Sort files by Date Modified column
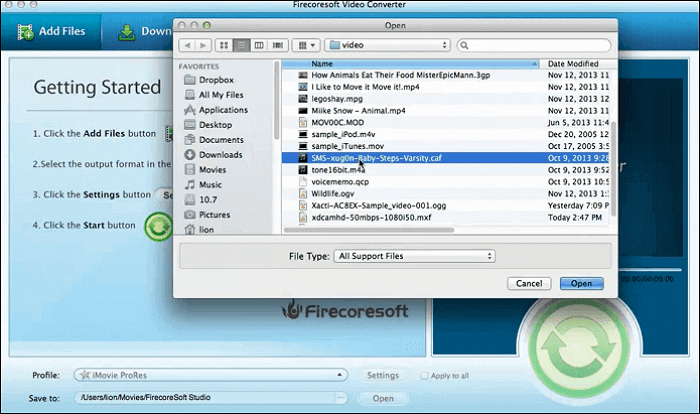 coord(575,63)
